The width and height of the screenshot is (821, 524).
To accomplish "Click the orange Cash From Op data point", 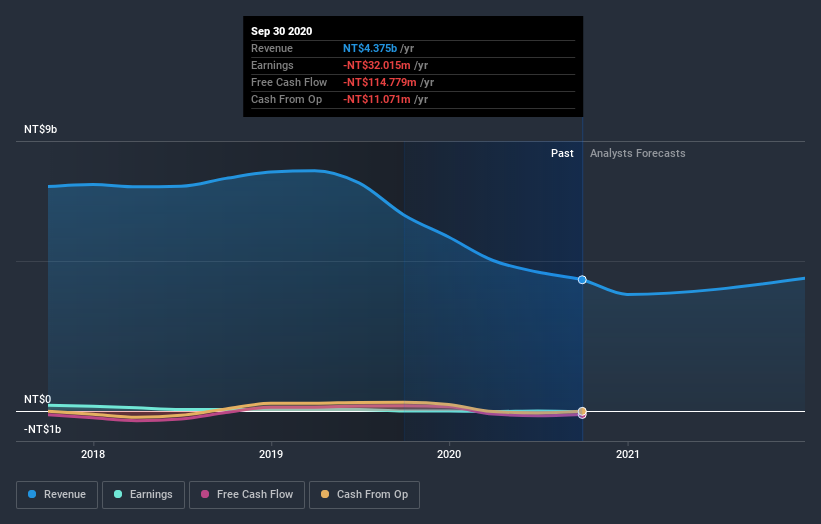I will [582, 411].
